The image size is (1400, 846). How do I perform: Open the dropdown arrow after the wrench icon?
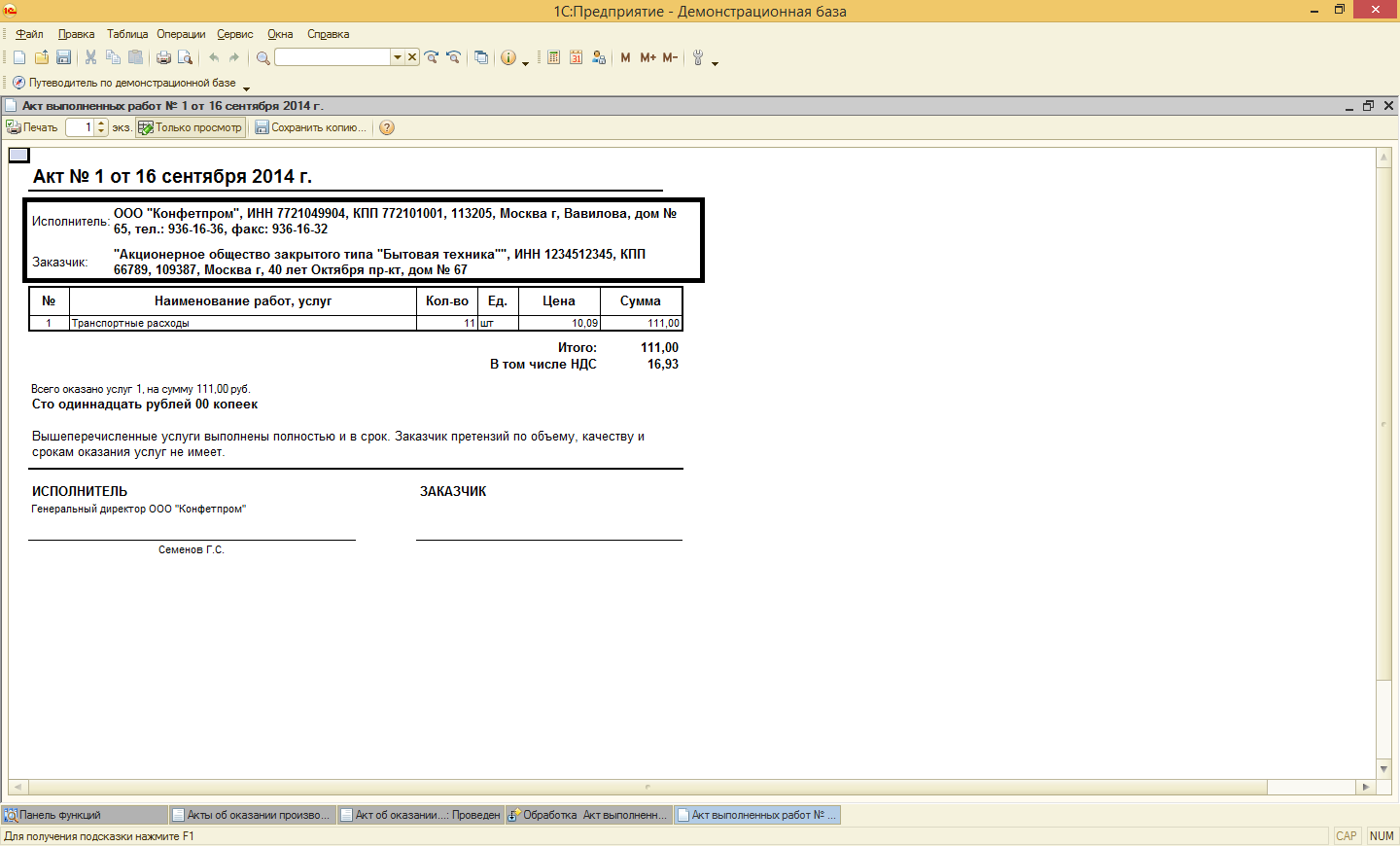tap(715, 63)
